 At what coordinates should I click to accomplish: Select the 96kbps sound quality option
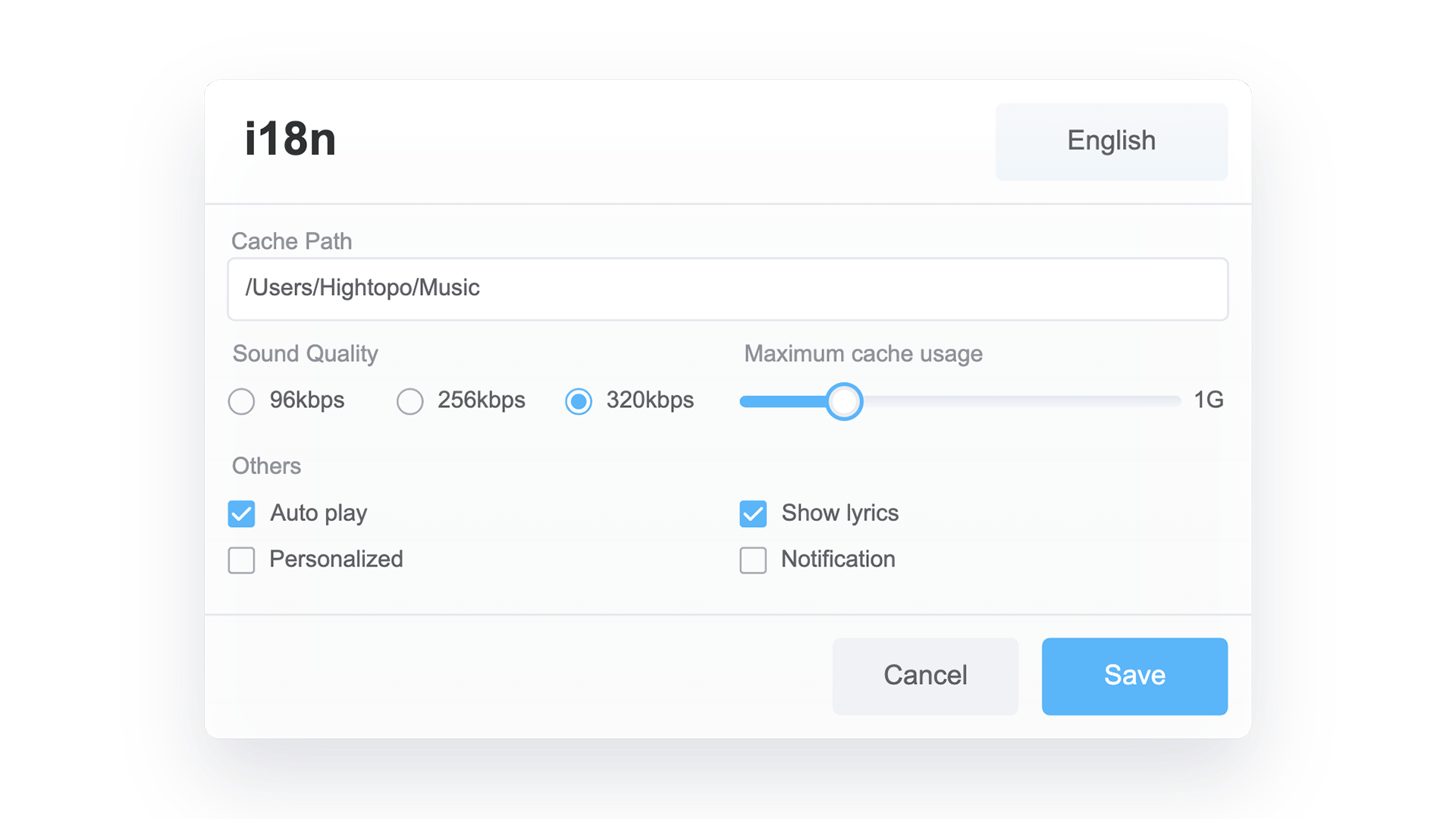(242, 401)
